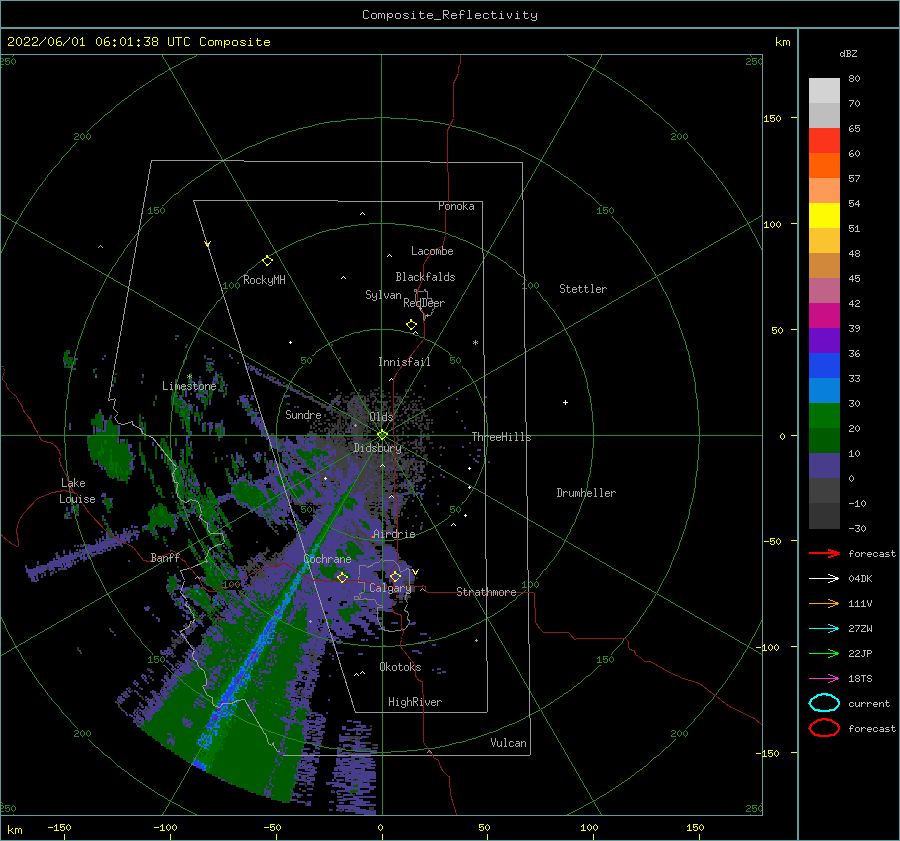Click the Calgary city label
Image resolution: width=900 pixels, height=841 pixels.
tap(390, 588)
